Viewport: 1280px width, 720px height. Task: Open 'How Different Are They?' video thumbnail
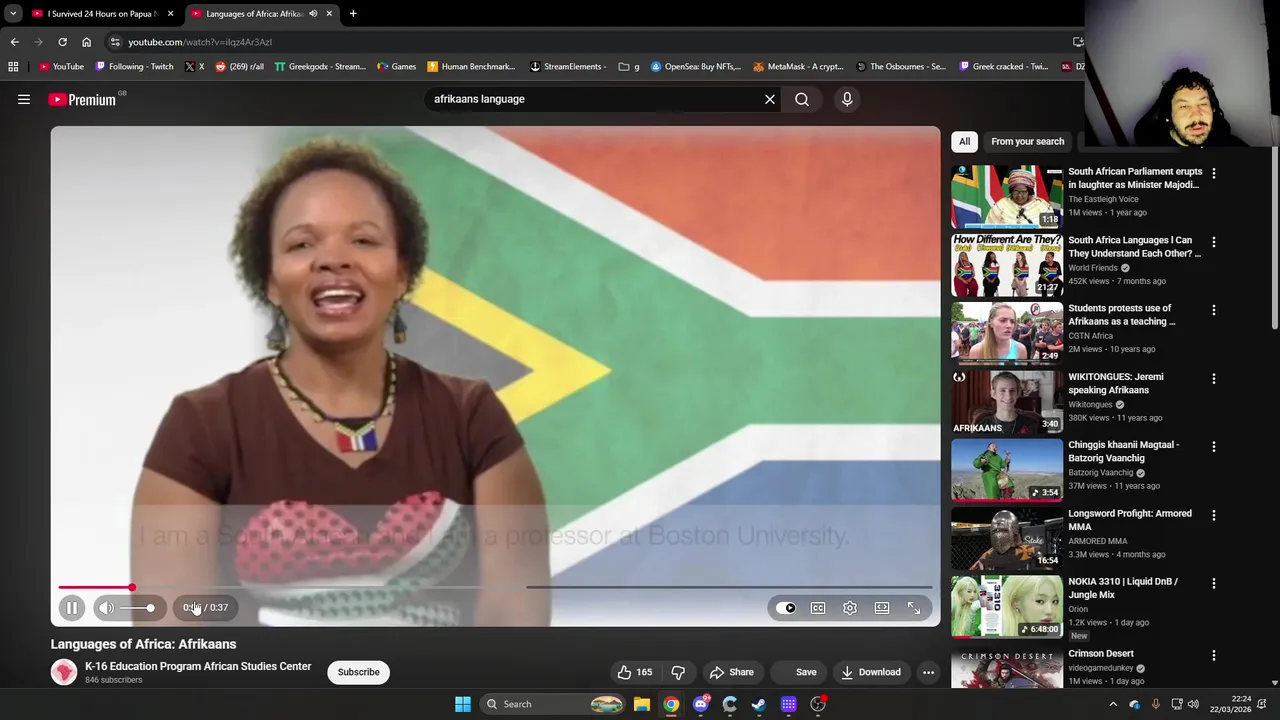point(1007,265)
